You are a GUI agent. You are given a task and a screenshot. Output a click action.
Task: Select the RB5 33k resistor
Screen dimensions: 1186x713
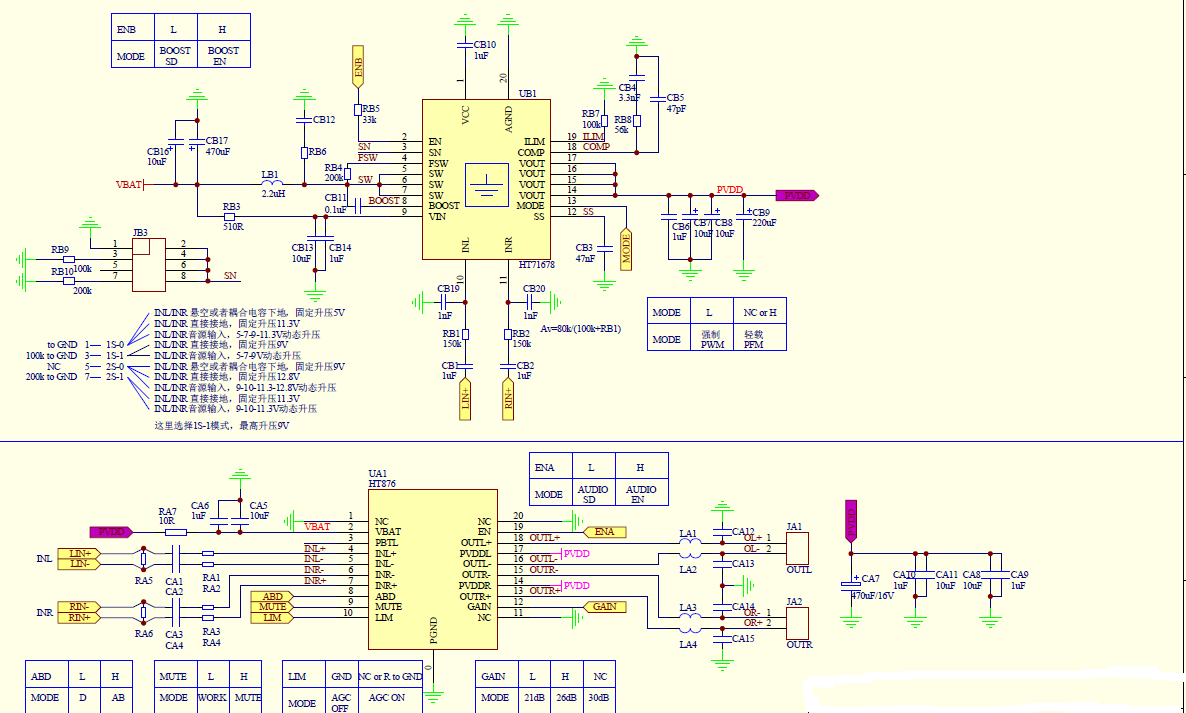pyautogui.click(x=358, y=109)
